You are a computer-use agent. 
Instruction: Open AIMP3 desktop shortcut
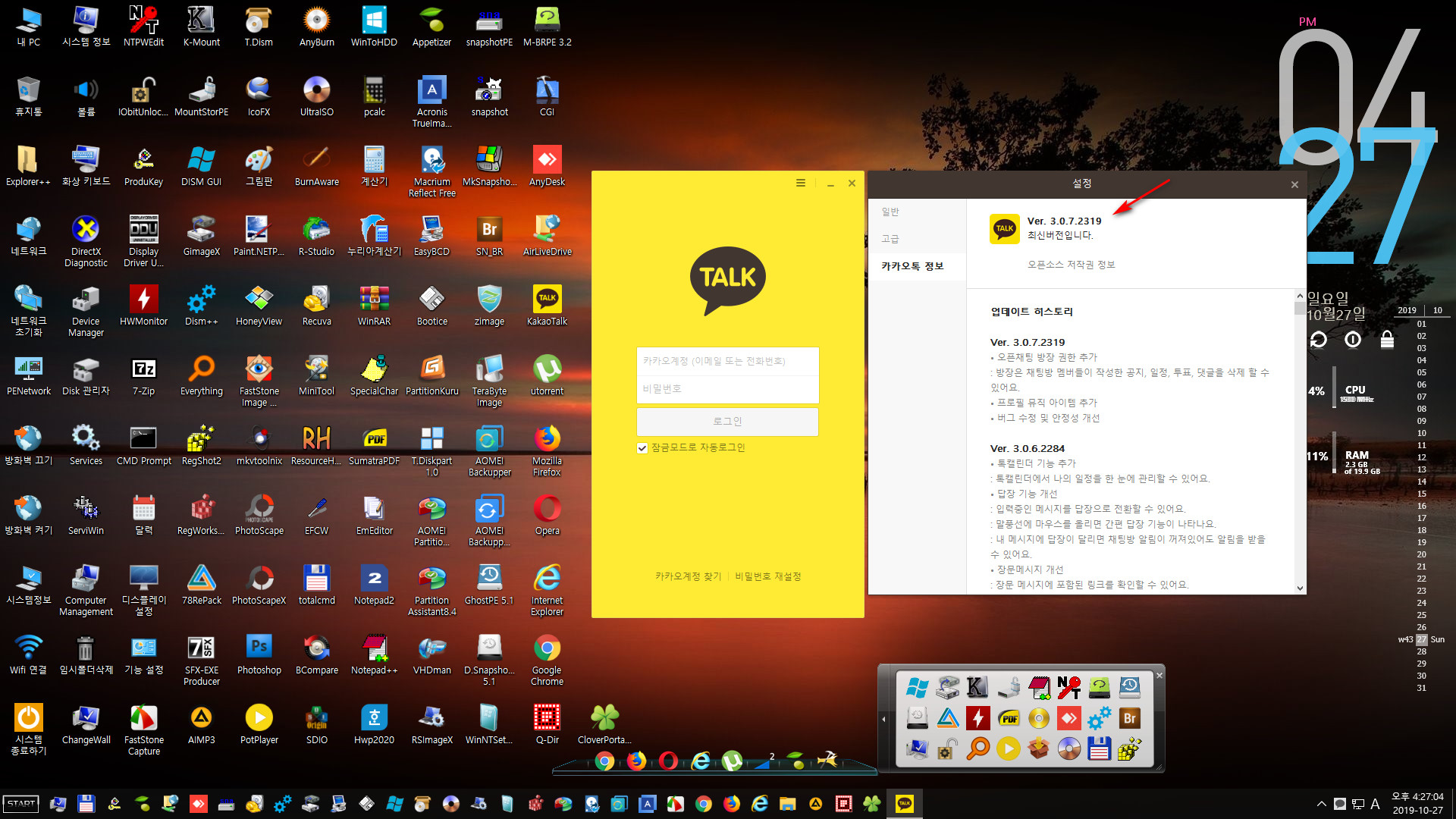[202, 723]
